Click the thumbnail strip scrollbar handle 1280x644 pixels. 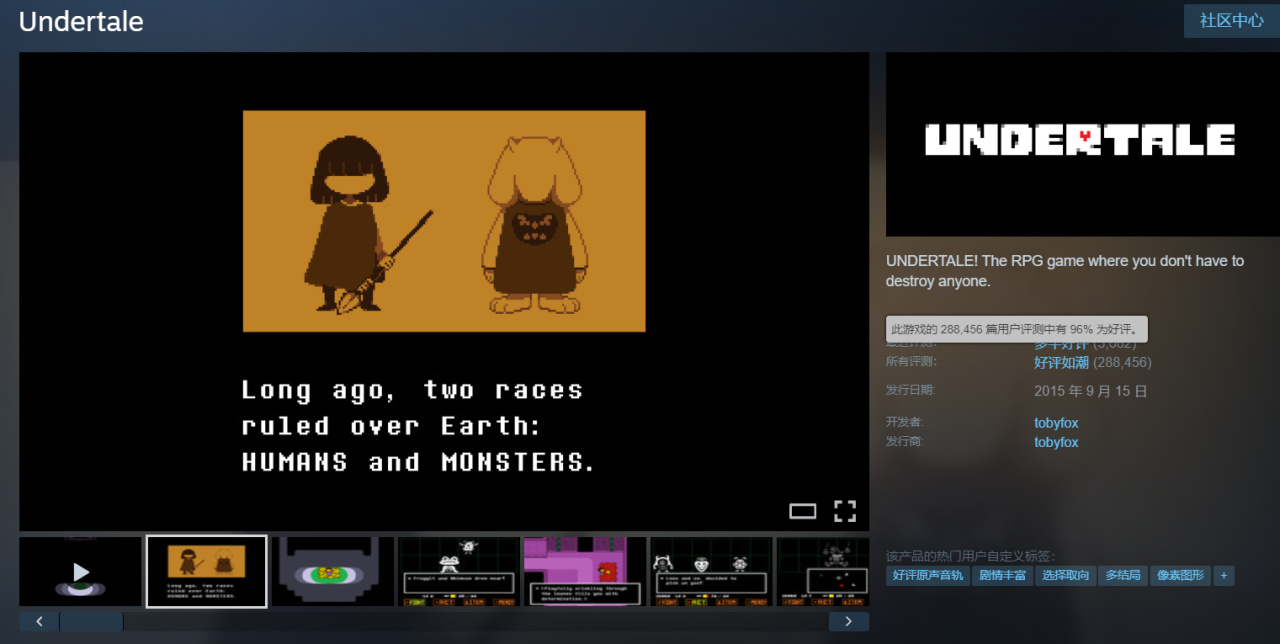[x=91, y=622]
